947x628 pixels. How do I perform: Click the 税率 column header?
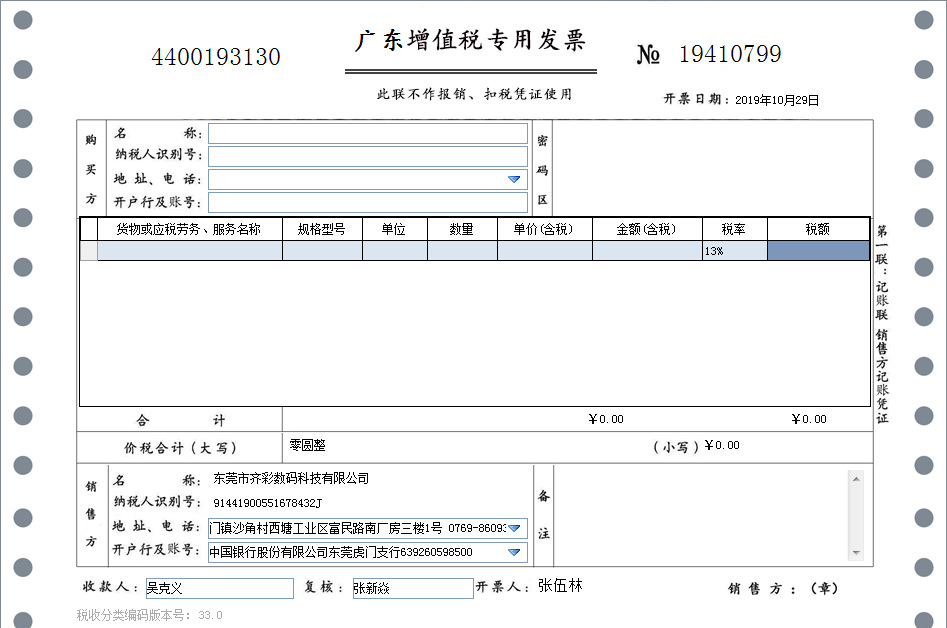click(x=735, y=229)
